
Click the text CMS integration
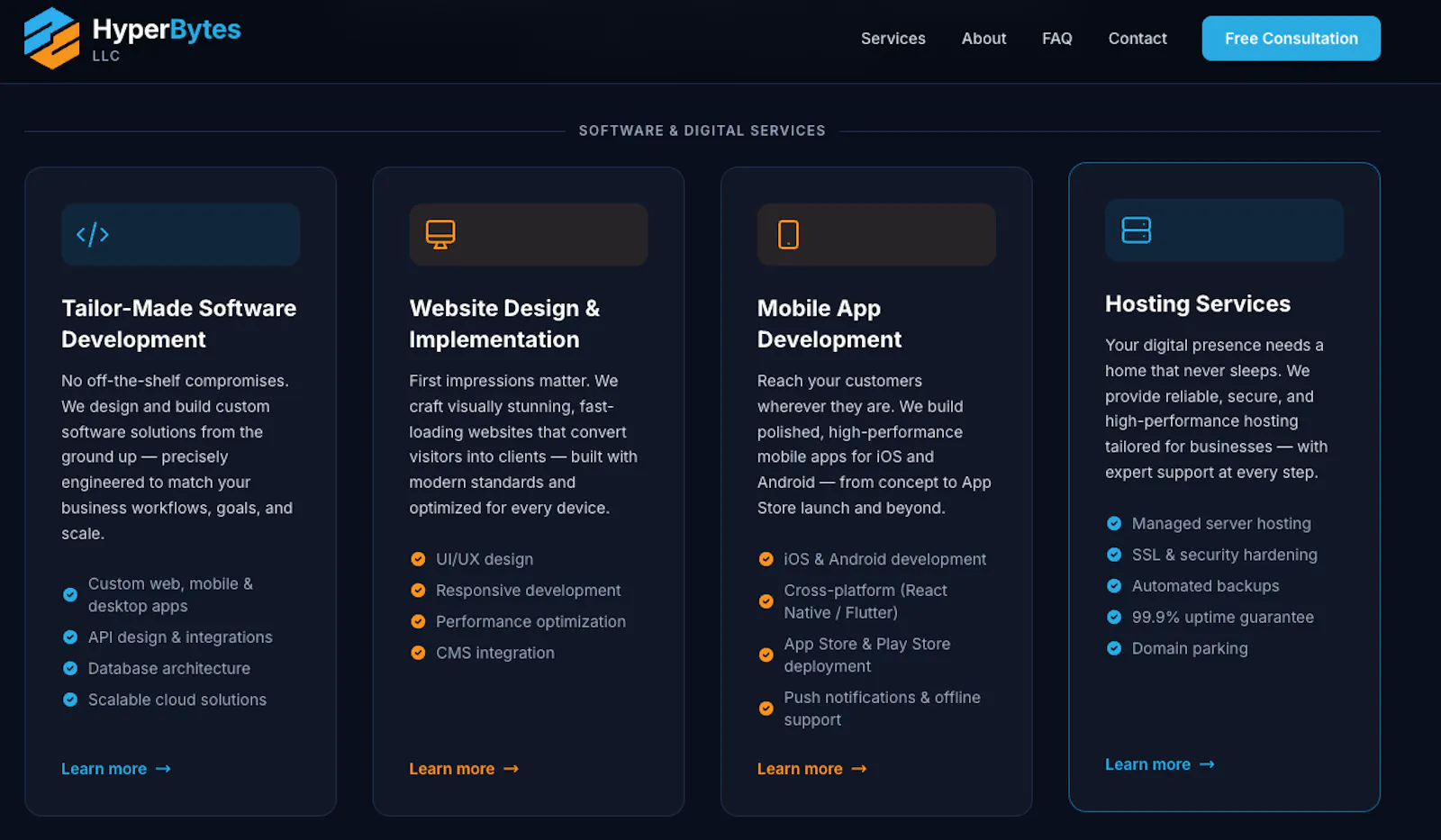pos(495,653)
